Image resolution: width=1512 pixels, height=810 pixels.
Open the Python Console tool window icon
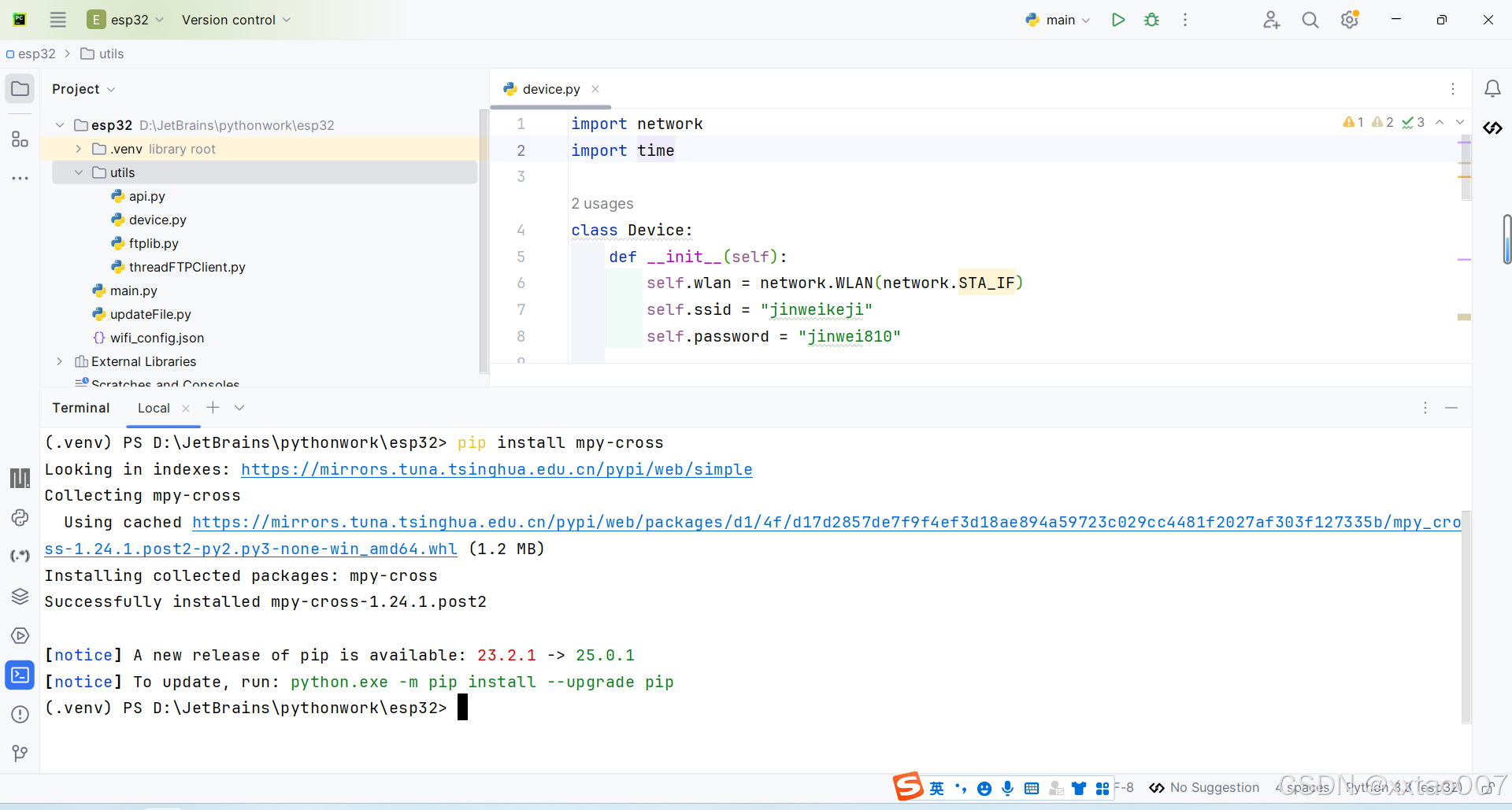click(x=20, y=517)
